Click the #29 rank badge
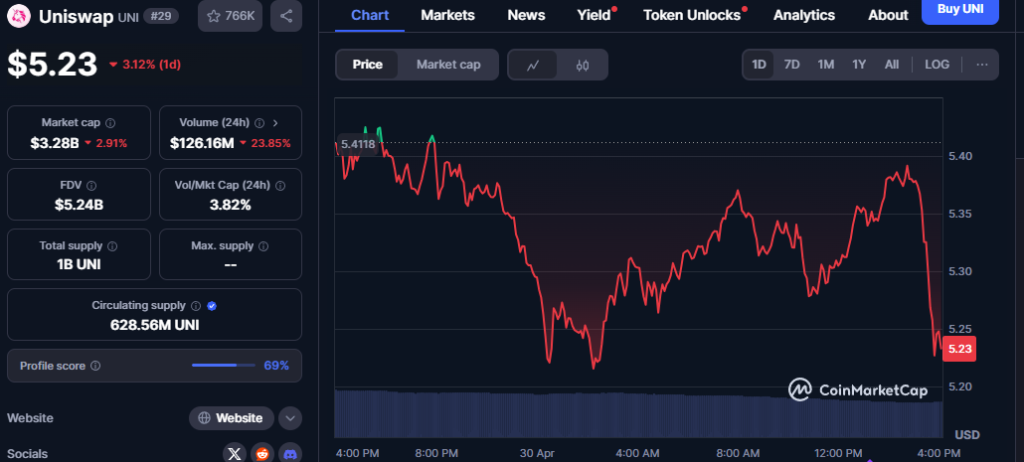 point(161,16)
